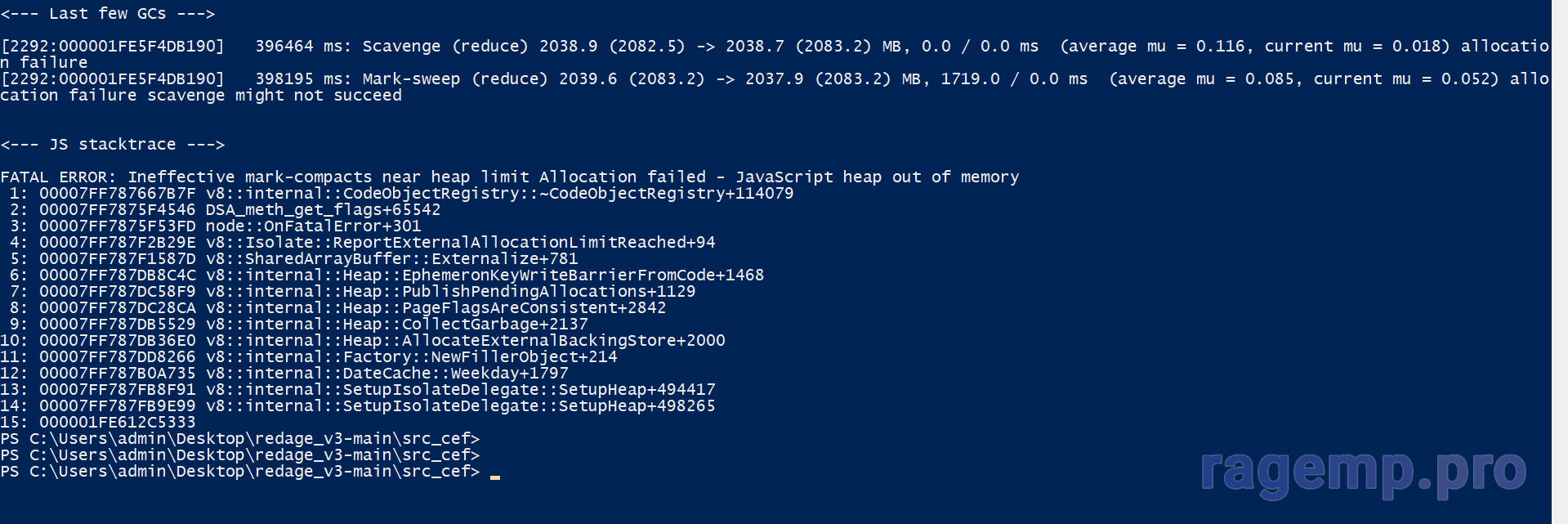The image size is (1568, 524).
Task: Click the FATAL ERROR heap out of memory line
Action: click(510, 177)
